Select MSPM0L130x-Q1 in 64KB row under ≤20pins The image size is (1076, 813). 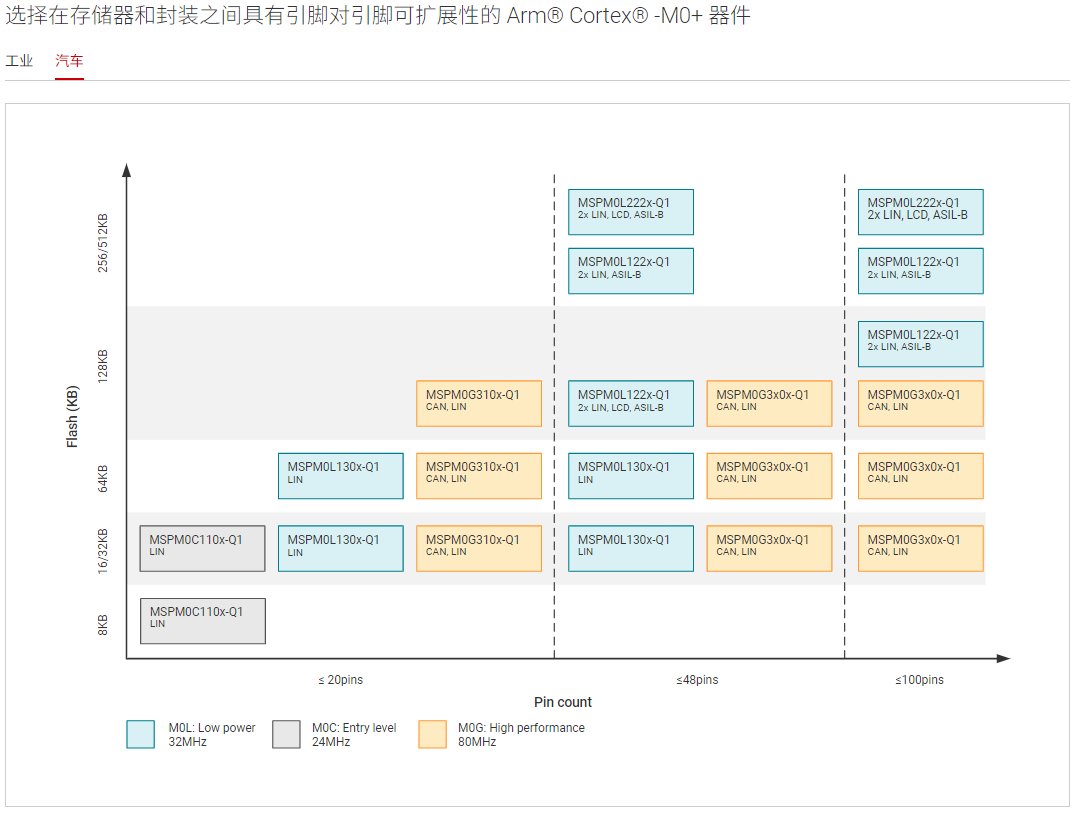[341, 475]
